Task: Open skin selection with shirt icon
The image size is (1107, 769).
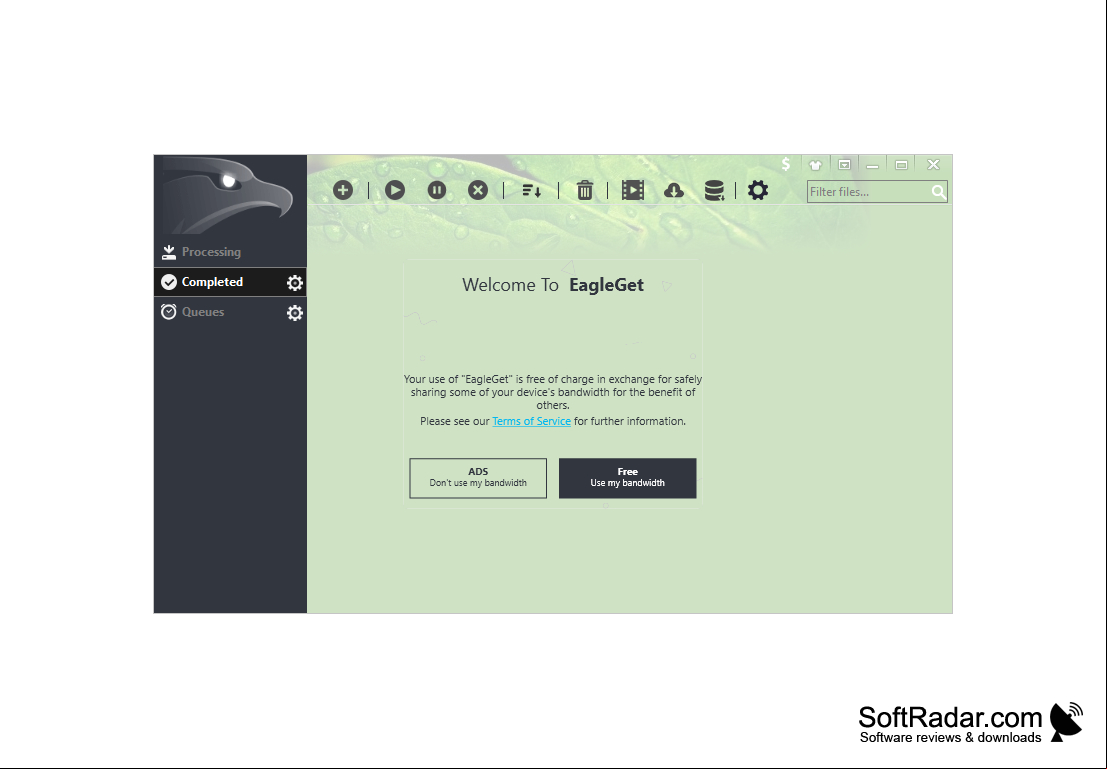Action: click(x=815, y=165)
